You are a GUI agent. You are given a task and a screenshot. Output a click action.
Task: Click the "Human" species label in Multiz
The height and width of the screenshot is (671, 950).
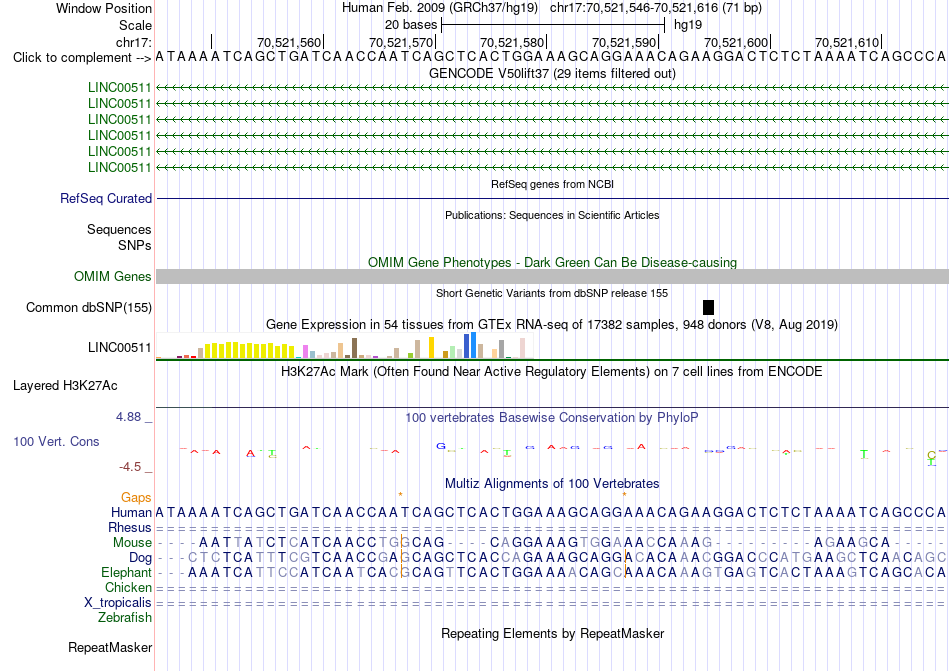click(x=131, y=512)
